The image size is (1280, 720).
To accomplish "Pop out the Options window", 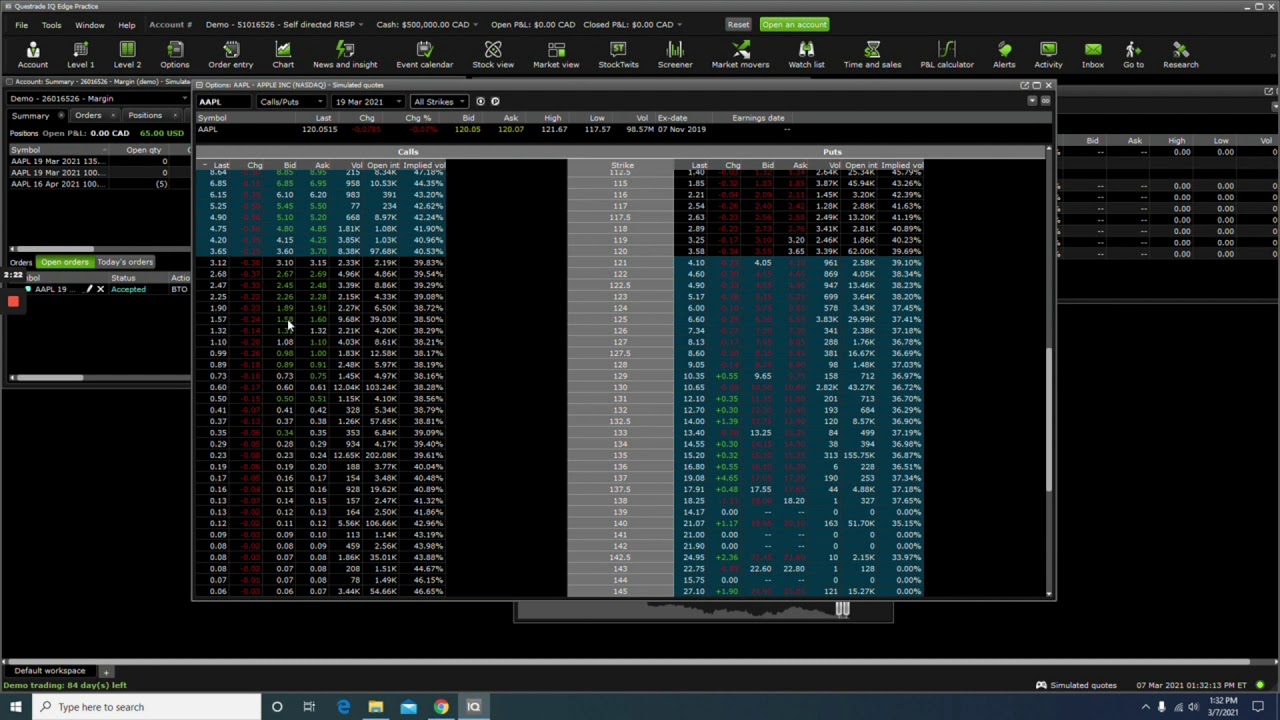I will coord(1024,85).
